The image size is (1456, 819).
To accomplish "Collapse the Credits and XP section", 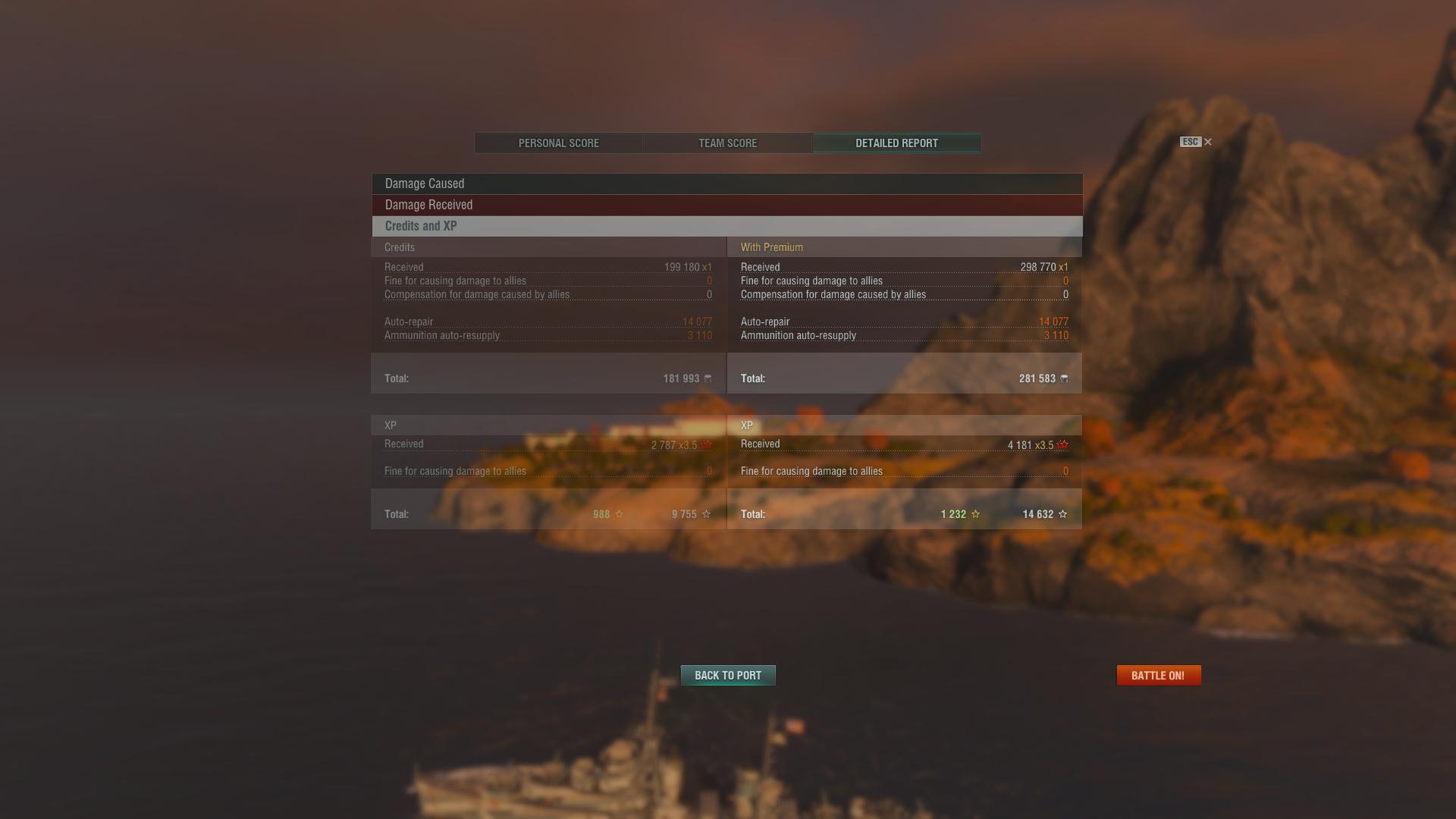I will coord(727,226).
